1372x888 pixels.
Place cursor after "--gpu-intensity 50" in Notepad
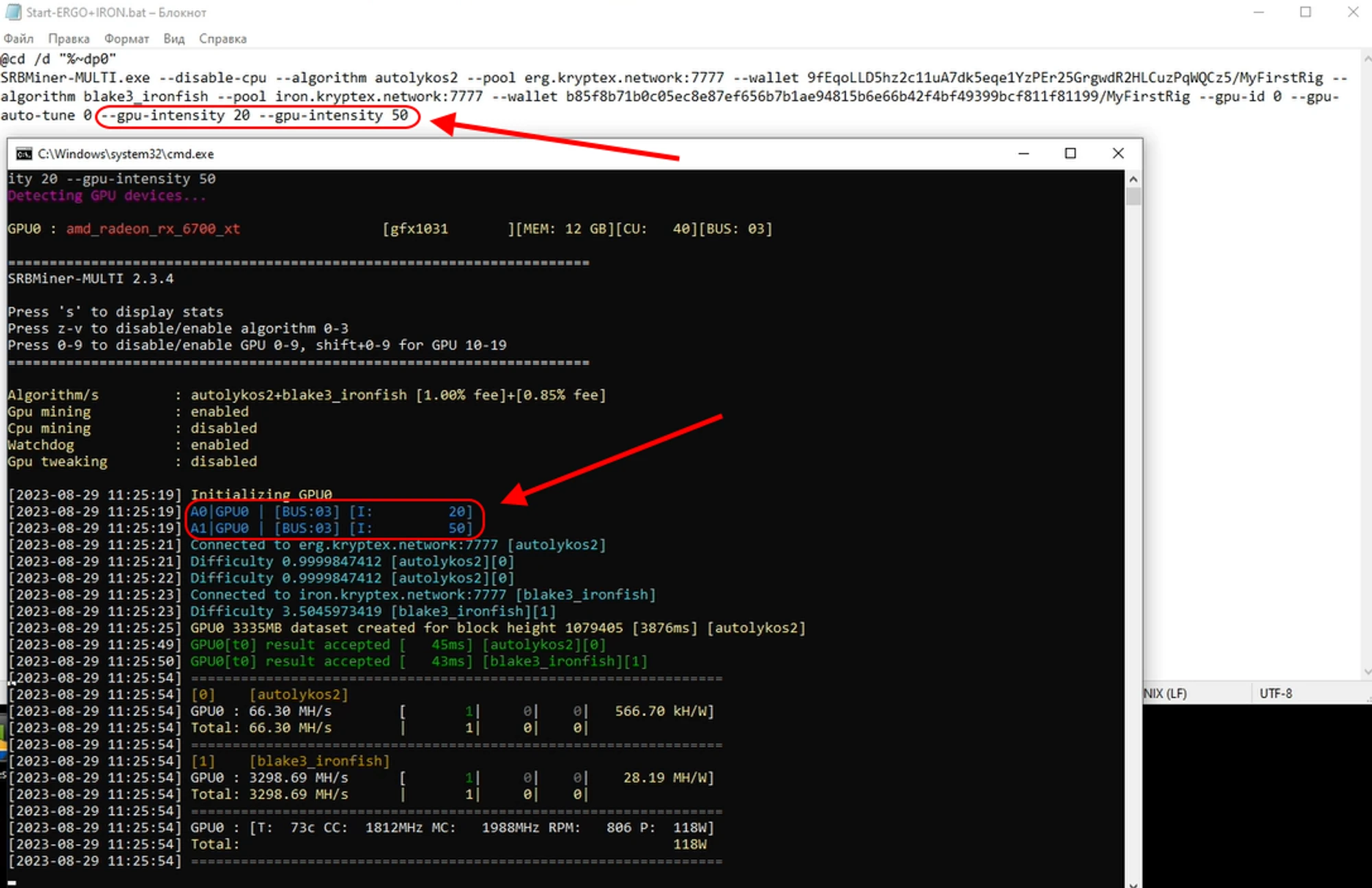point(410,116)
